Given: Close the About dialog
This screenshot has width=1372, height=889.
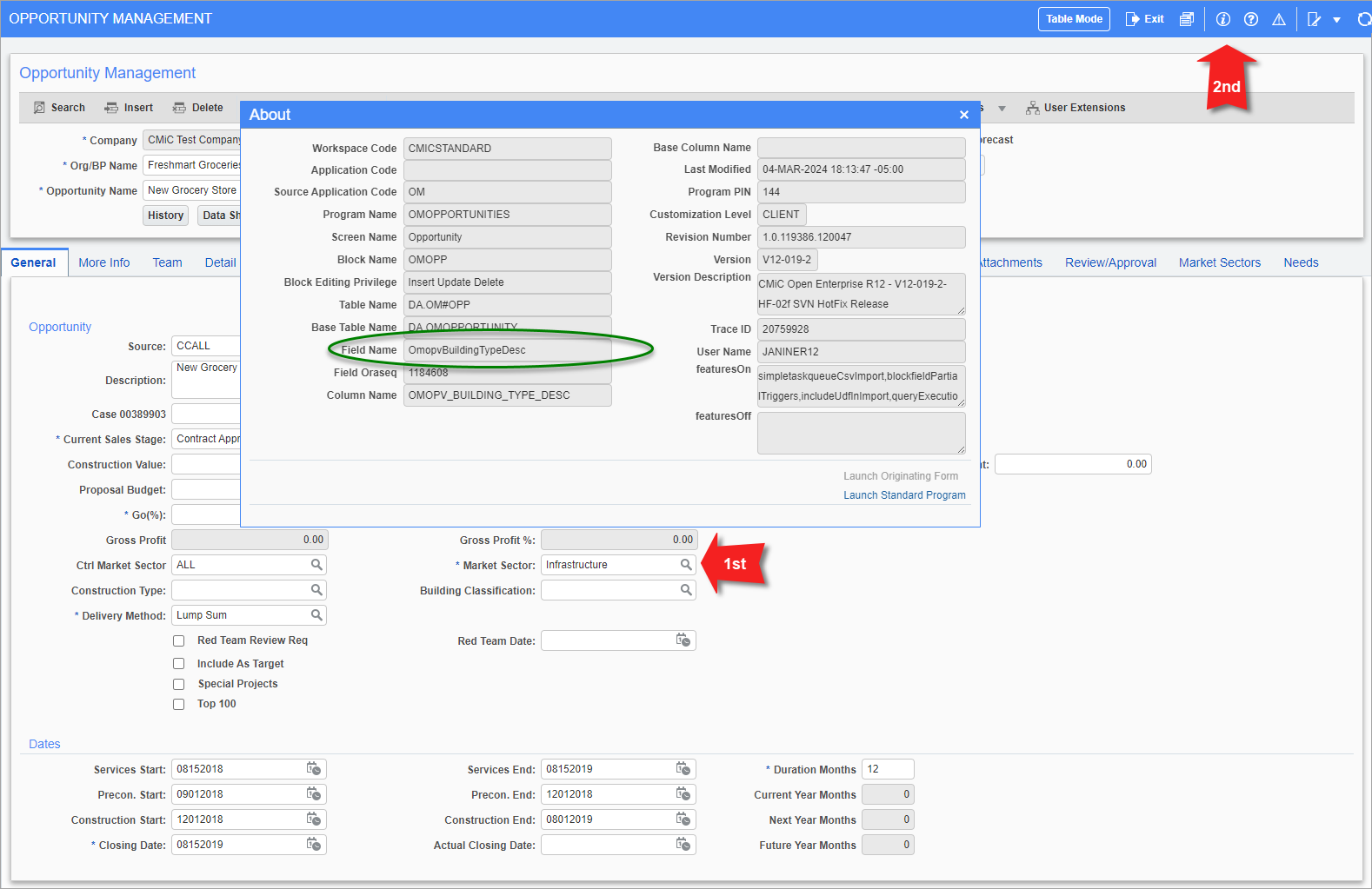Looking at the screenshot, I should tap(963, 115).
